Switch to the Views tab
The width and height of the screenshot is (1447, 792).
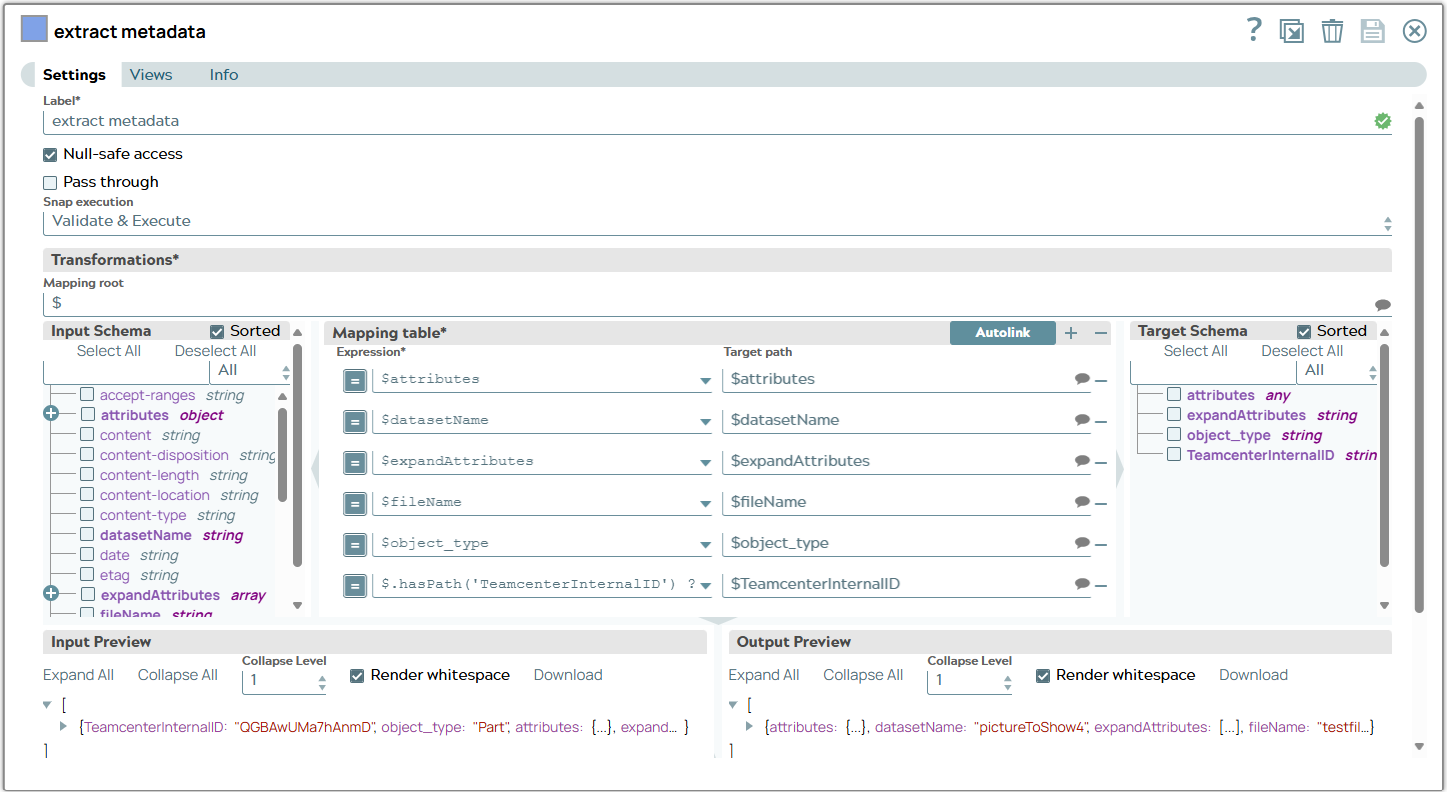[x=151, y=75]
